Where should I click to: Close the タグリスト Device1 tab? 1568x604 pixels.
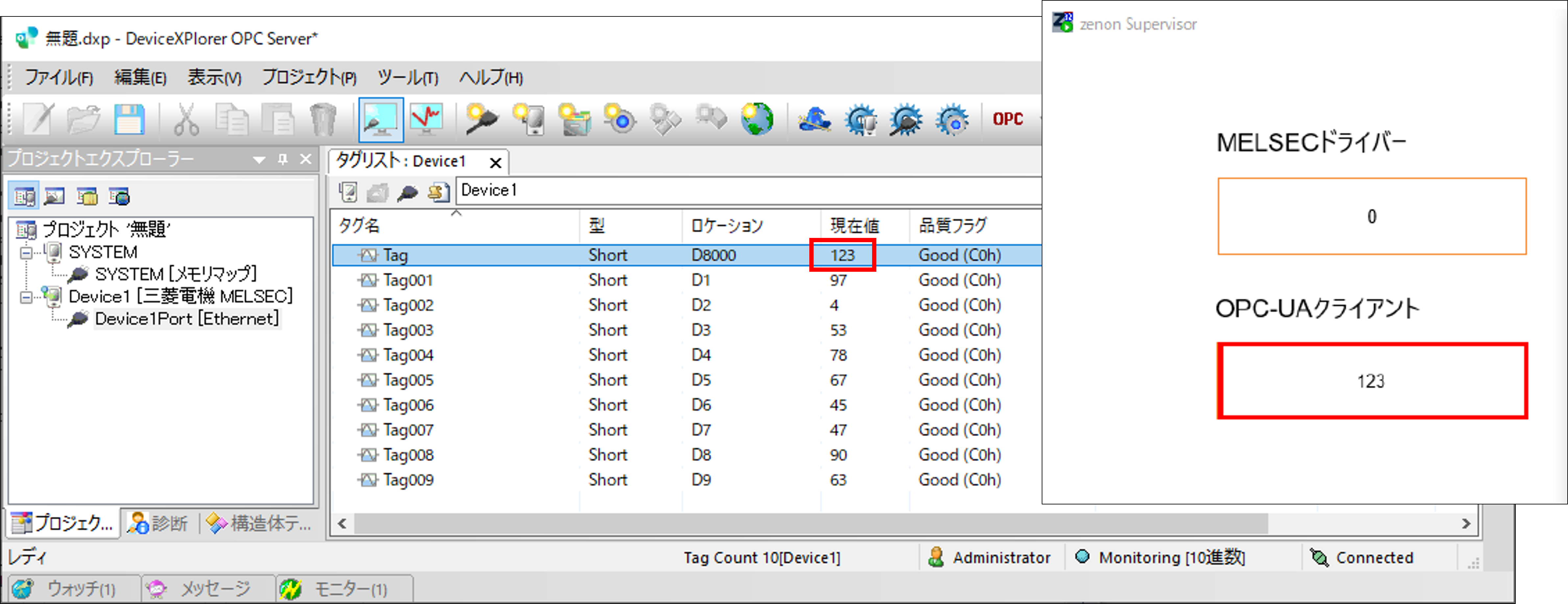click(x=495, y=163)
